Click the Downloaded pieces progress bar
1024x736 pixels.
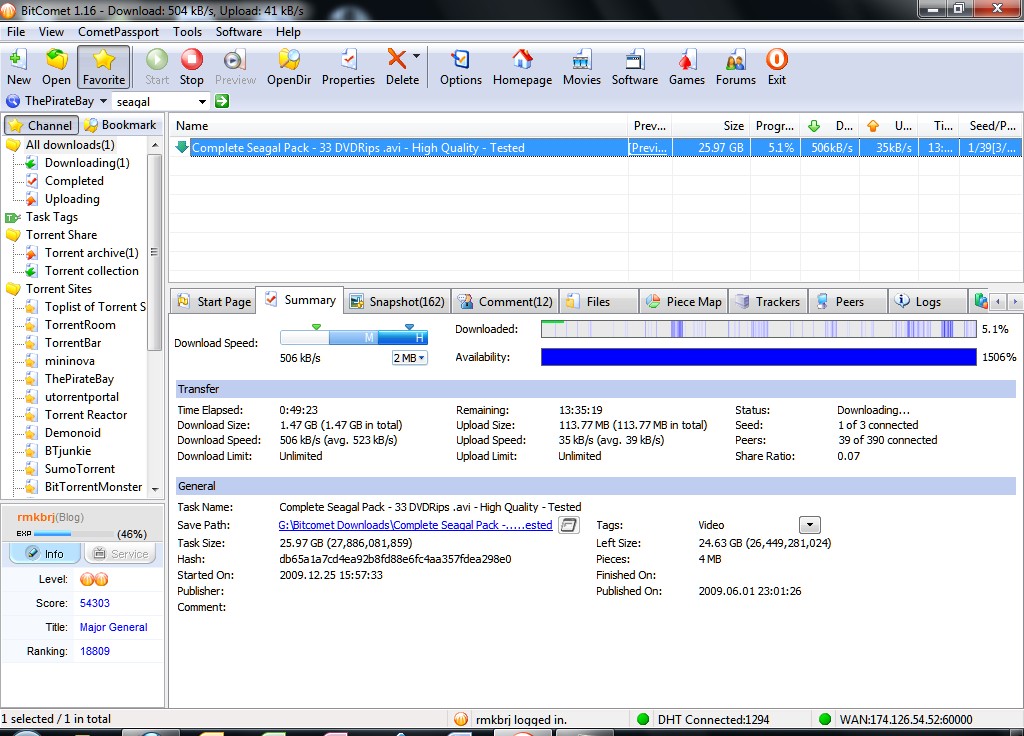click(x=759, y=328)
